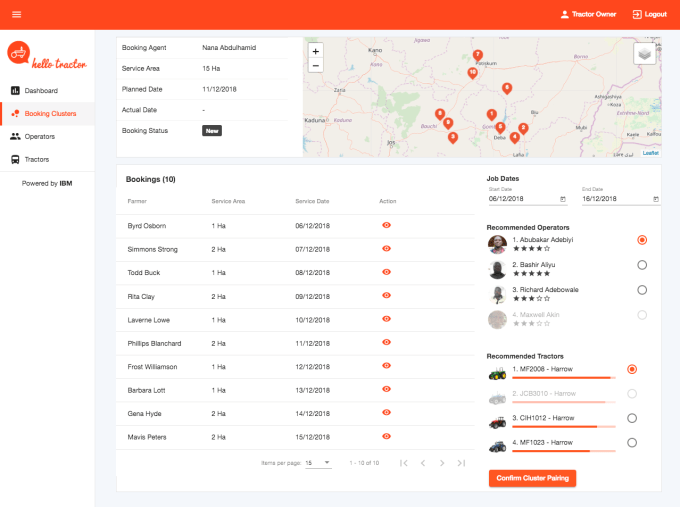Navigate to Tractors in the sidebar

tap(37, 159)
